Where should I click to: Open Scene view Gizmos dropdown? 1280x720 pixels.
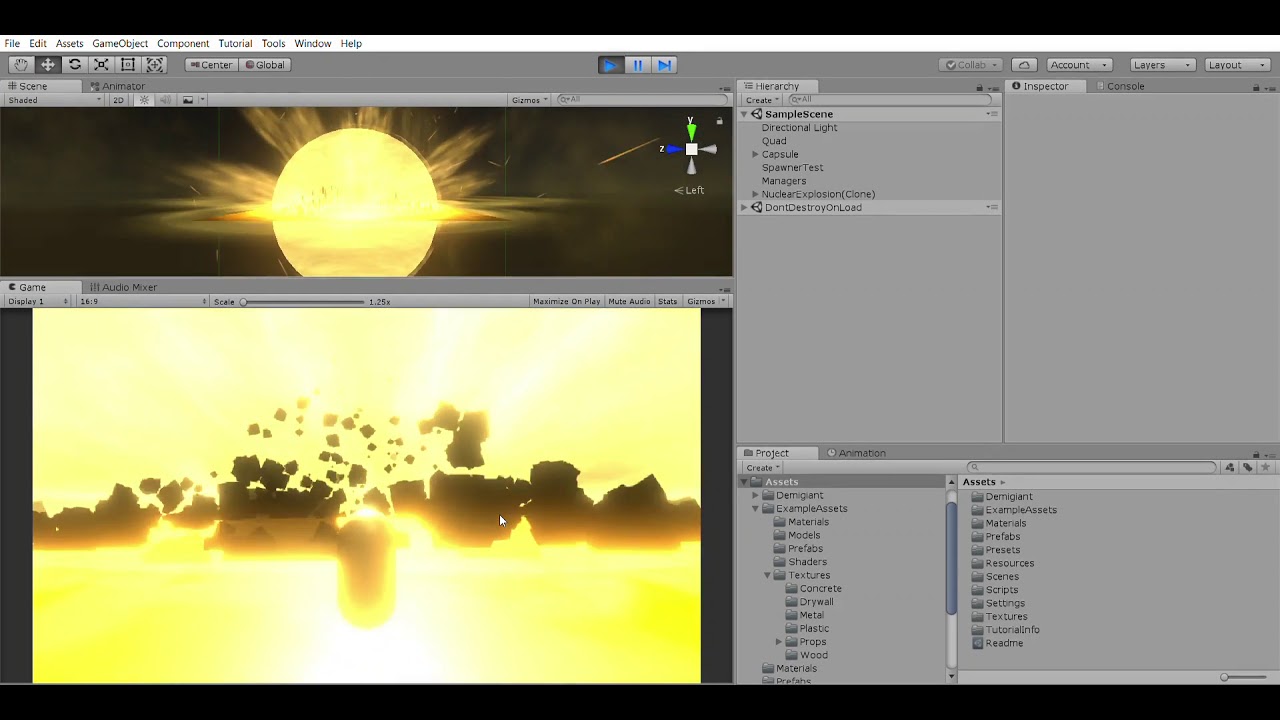[x=529, y=100]
